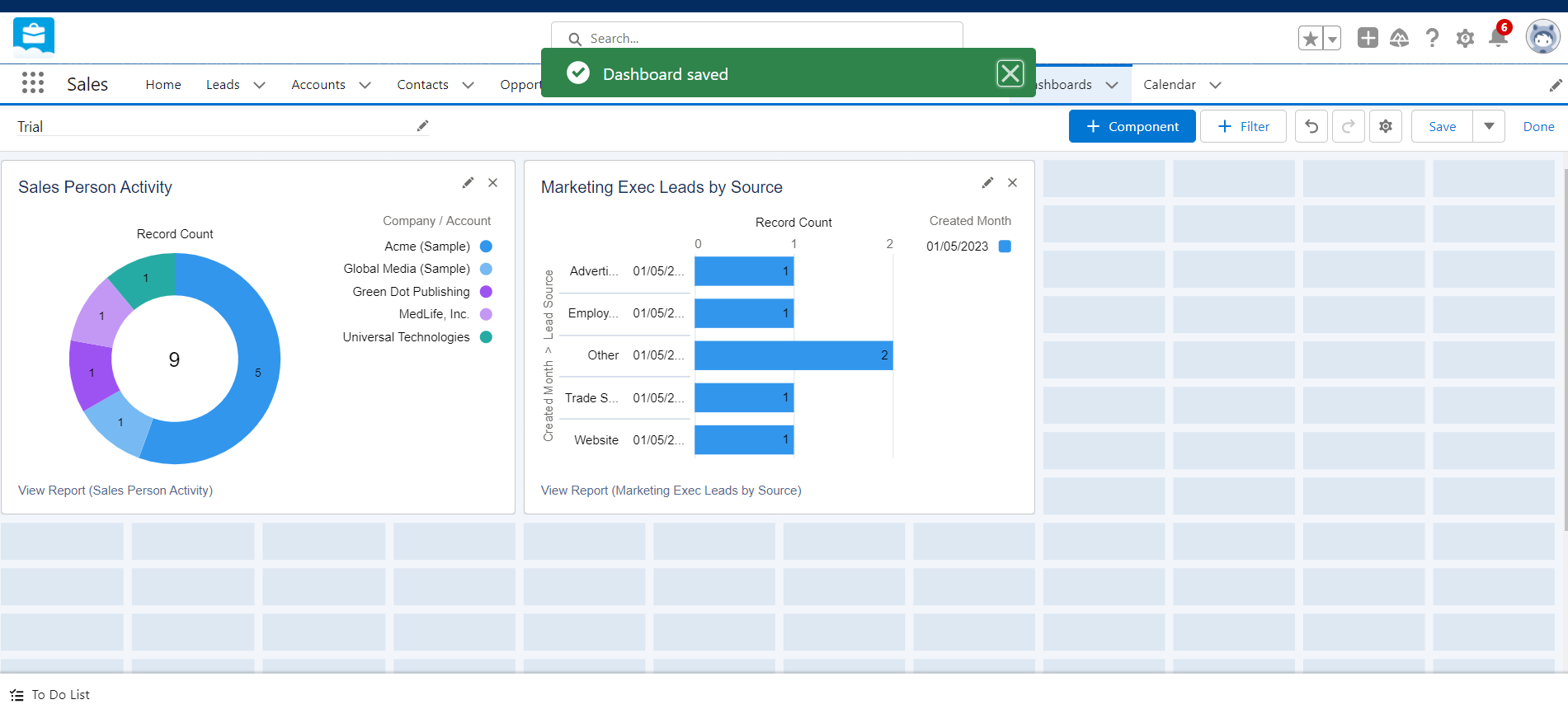Open the Accounts tab dropdown chevron

(365, 85)
